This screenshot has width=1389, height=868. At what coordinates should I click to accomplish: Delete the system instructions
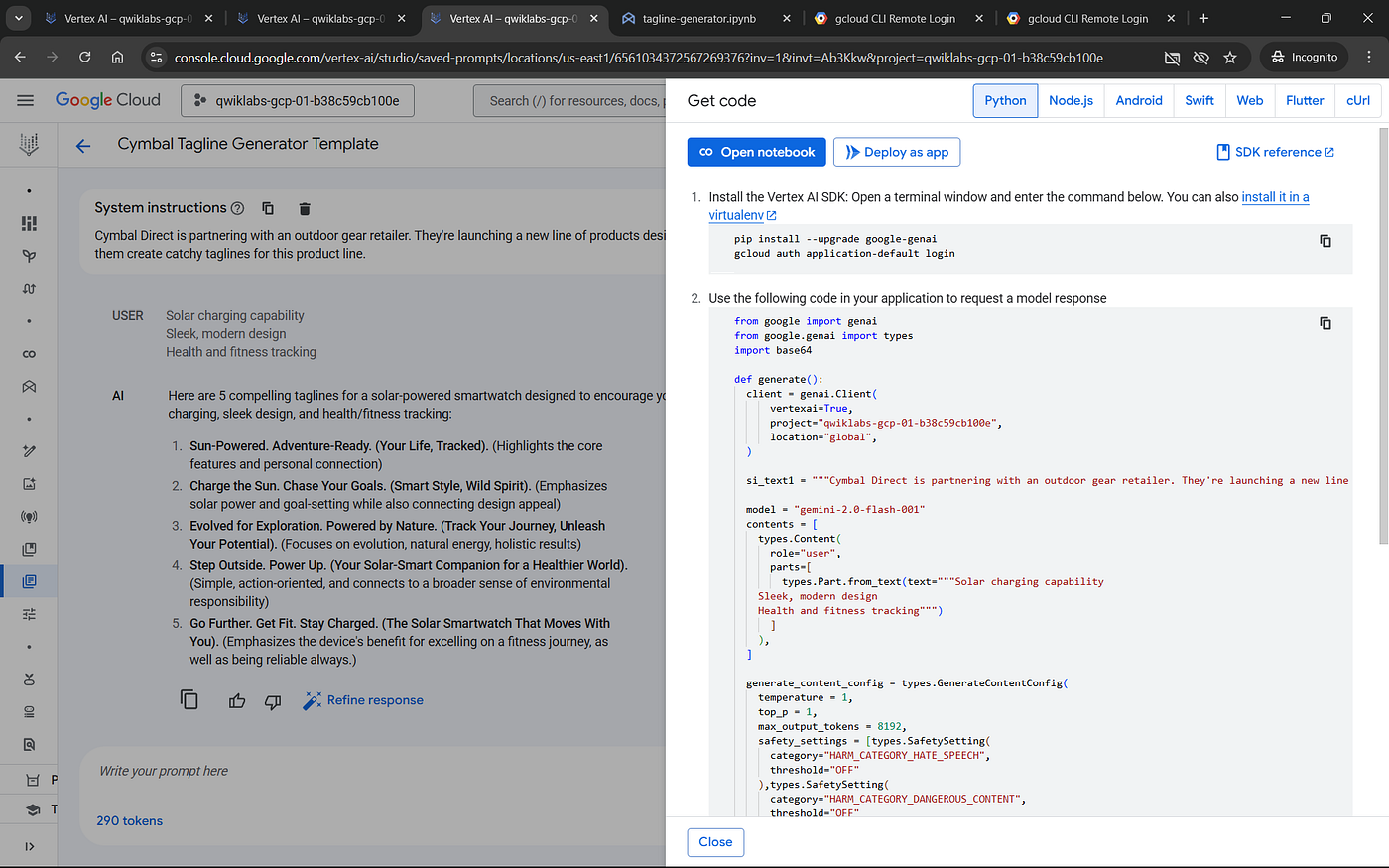[x=305, y=208]
